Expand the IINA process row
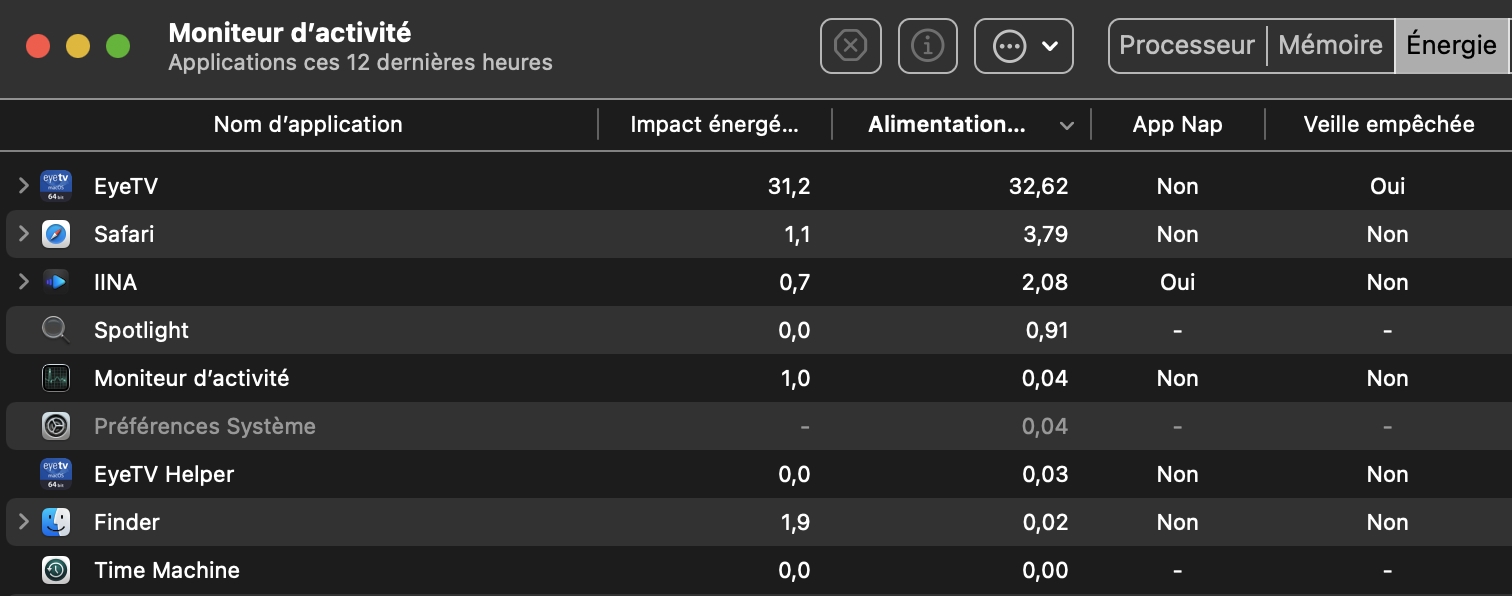 24,282
